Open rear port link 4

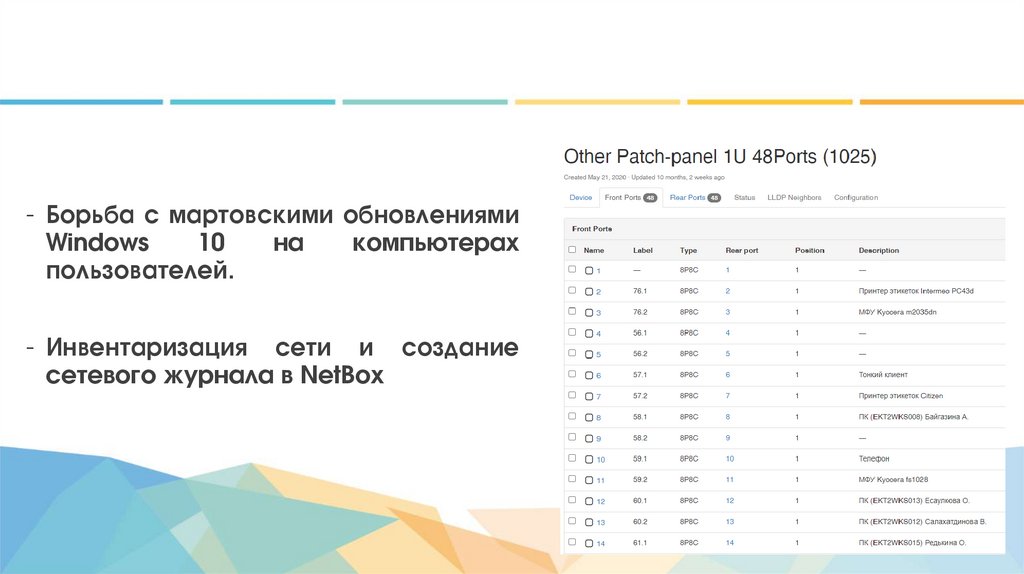pyautogui.click(x=728, y=333)
